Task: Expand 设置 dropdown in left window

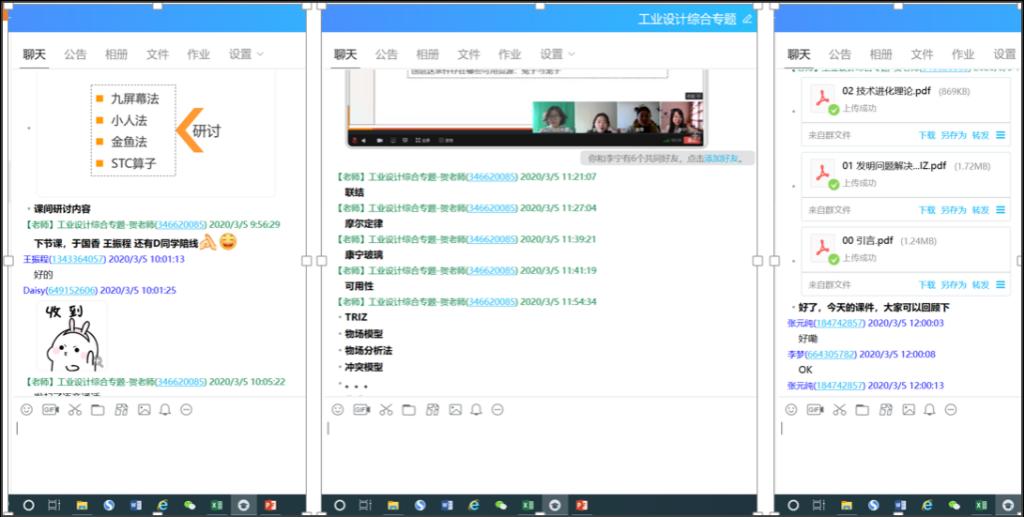Action: pos(246,54)
